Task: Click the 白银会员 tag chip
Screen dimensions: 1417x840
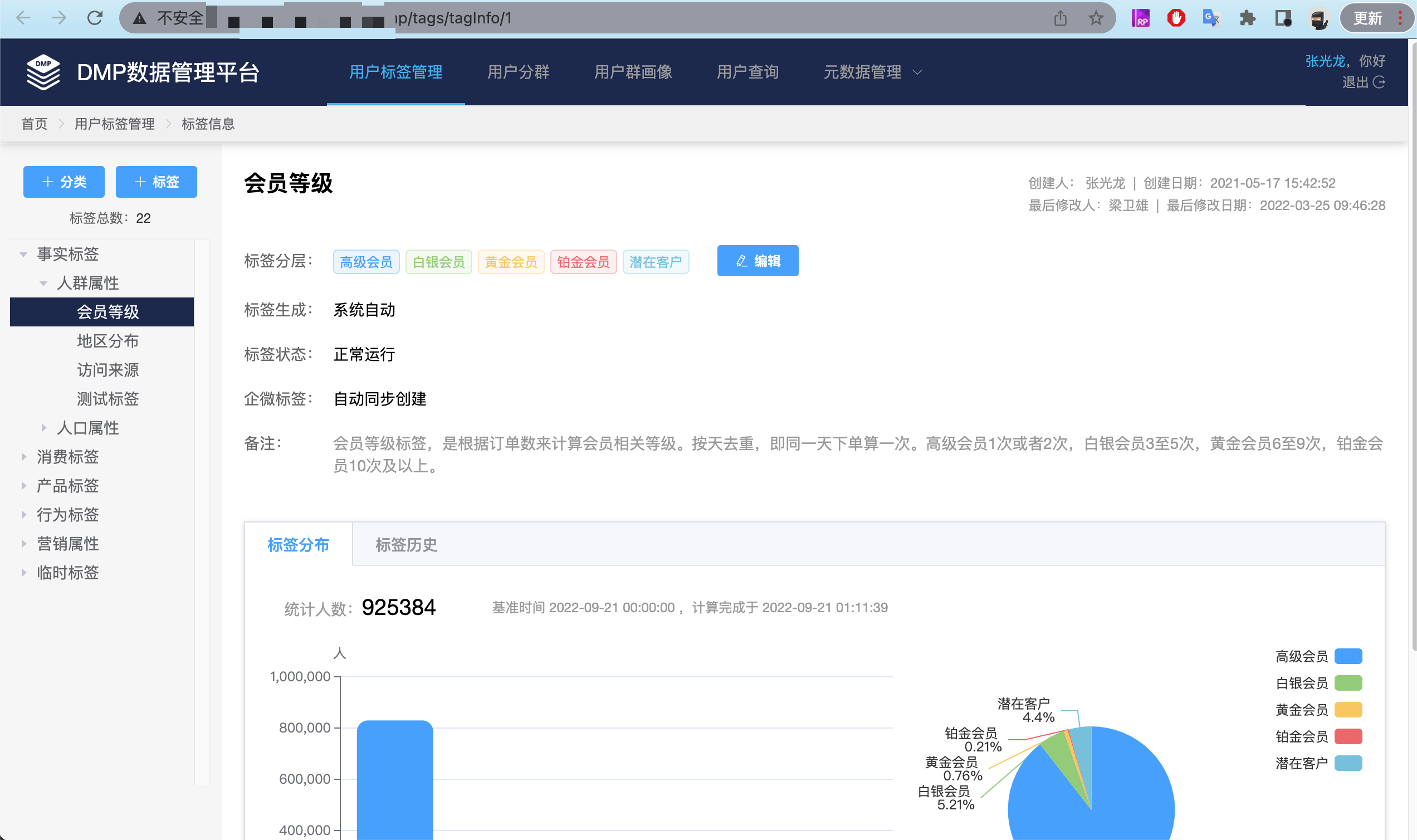Action: tap(438, 261)
